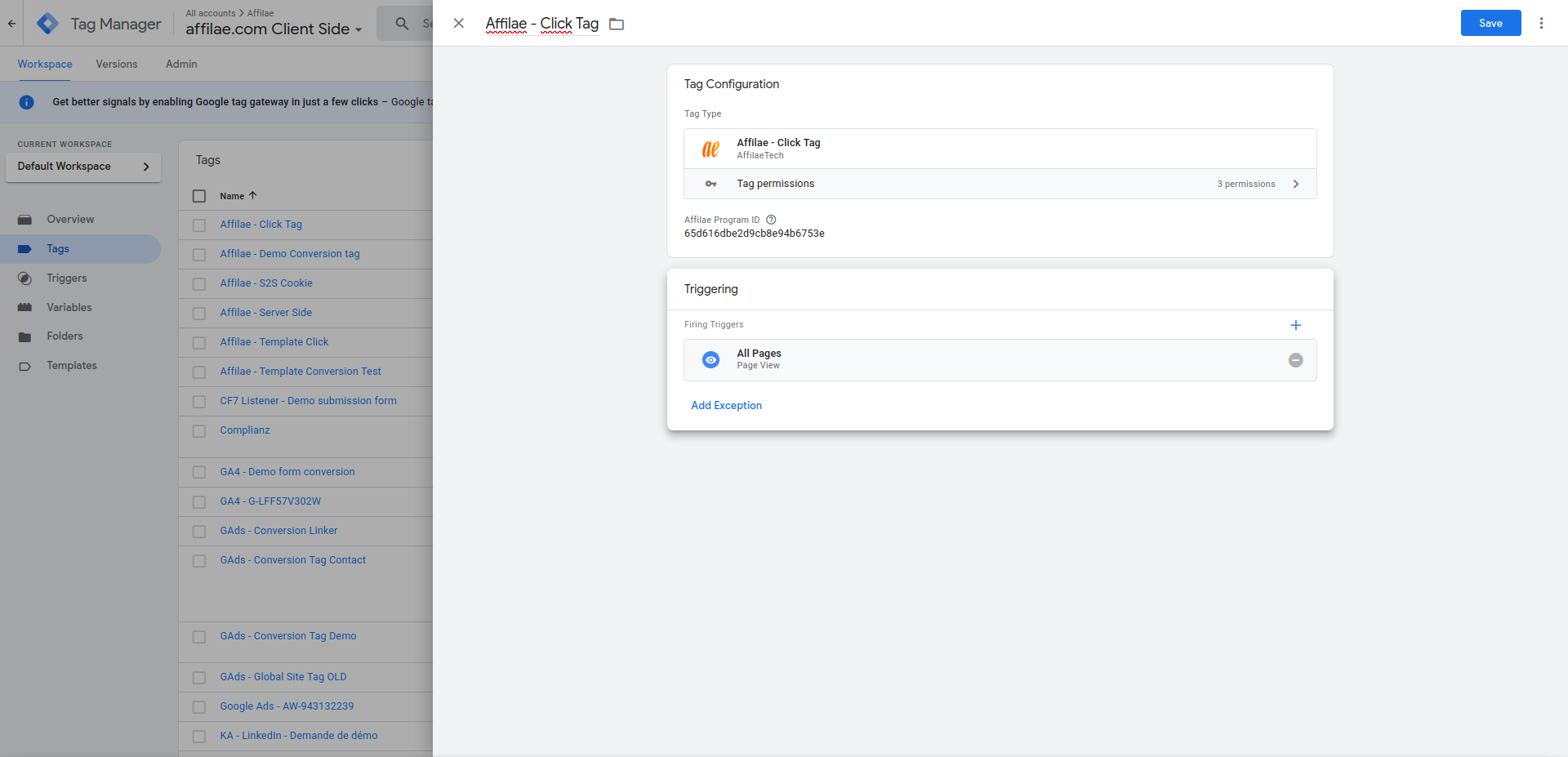Screen dimensions: 1568x757
Task: Check the Affilae - Click Tag row checkbox
Action: pos(199,225)
